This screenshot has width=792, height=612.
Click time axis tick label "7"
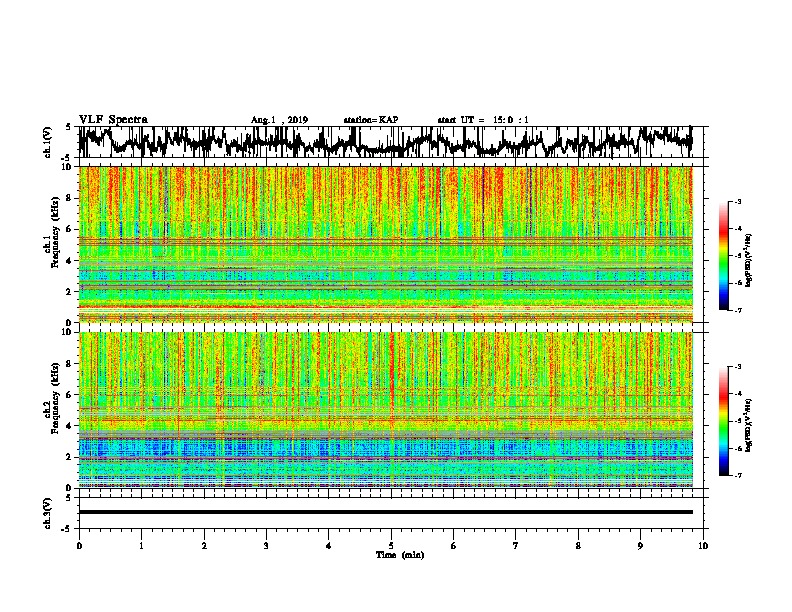tap(516, 545)
